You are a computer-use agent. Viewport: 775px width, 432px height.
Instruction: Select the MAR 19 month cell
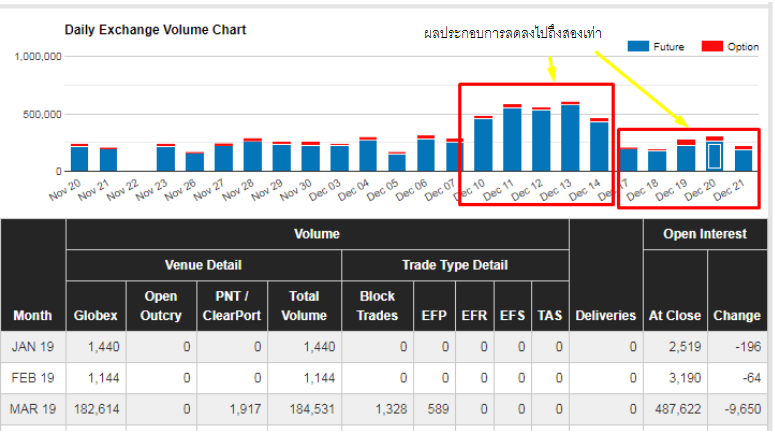33,409
